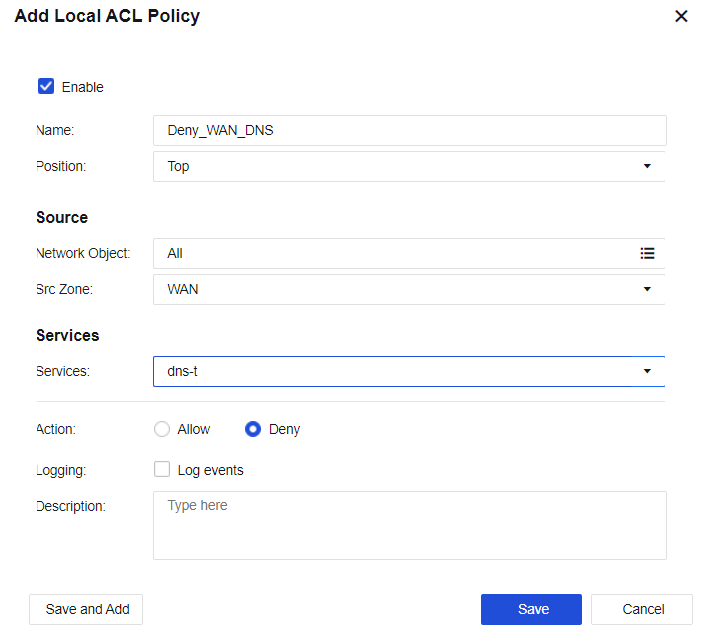Close the Add Local ACL Policy dialog
This screenshot has height=627, width=707.
click(x=681, y=17)
